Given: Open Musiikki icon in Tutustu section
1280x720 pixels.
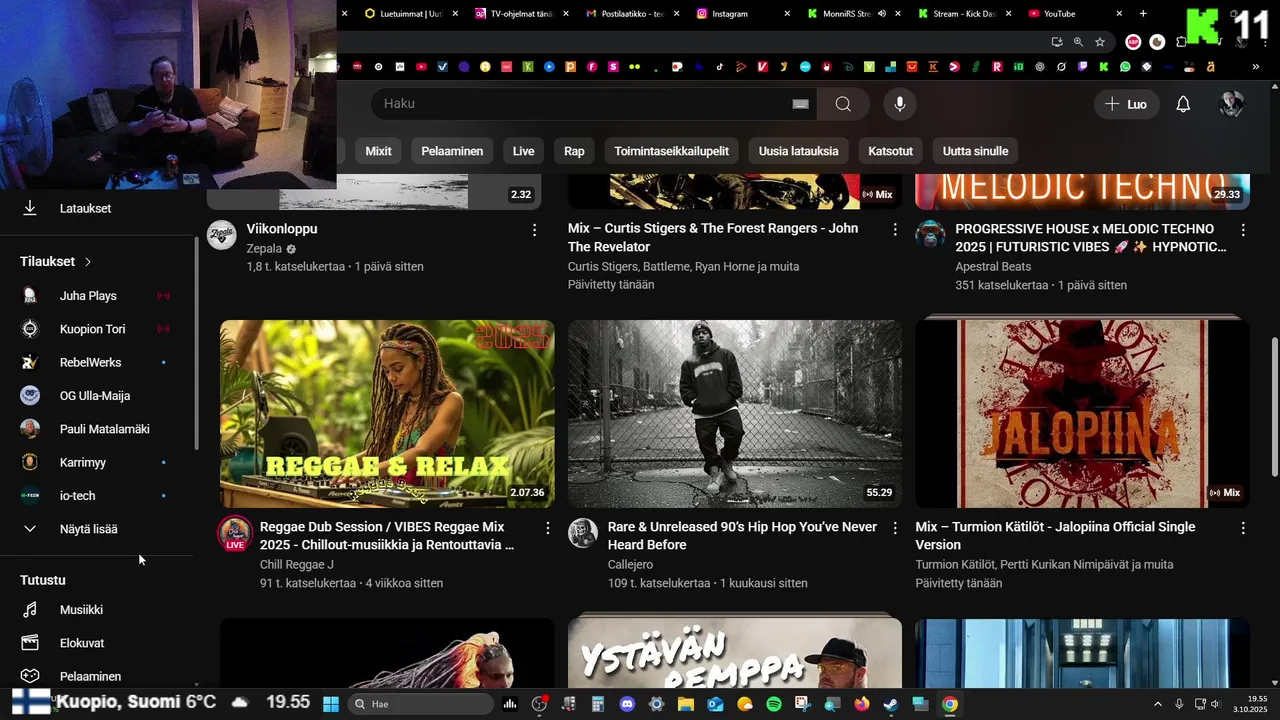Looking at the screenshot, I should (x=30, y=610).
